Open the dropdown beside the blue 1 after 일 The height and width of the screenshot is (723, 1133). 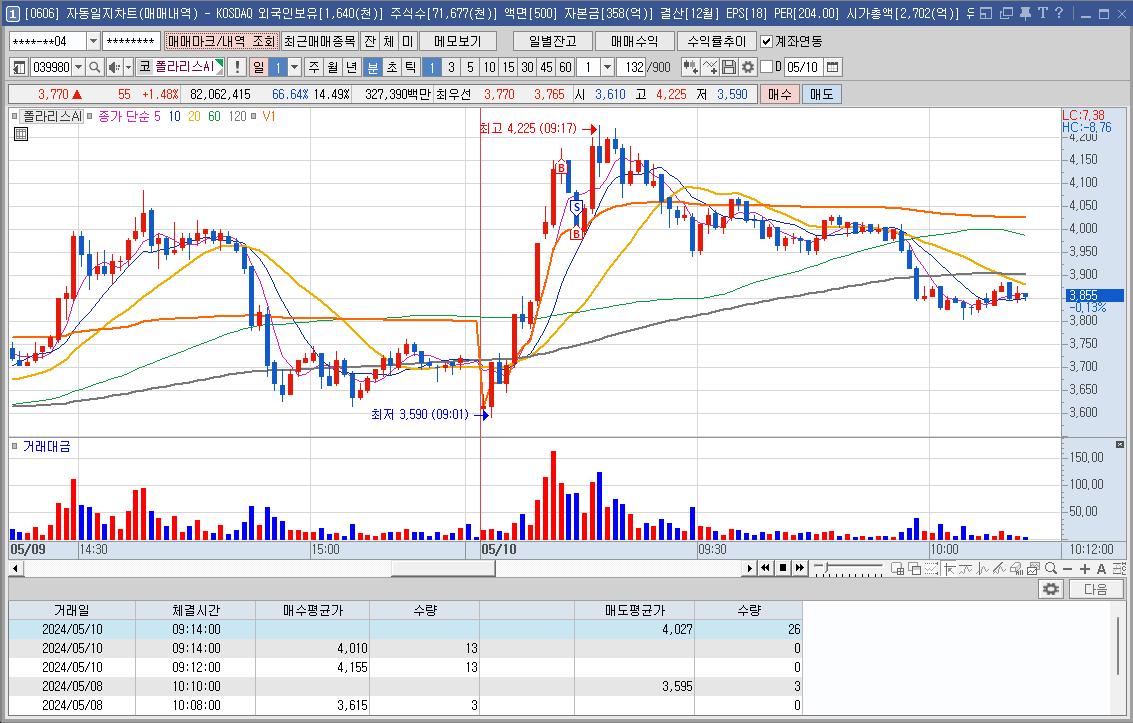click(294, 67)
